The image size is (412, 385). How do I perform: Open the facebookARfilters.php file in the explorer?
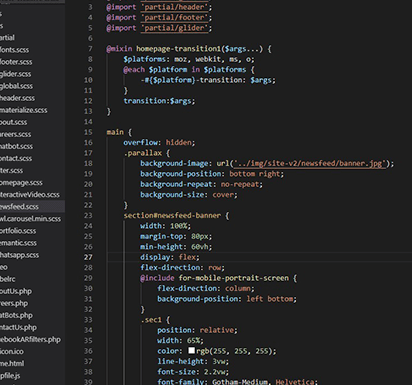click(x=30, y=340)
